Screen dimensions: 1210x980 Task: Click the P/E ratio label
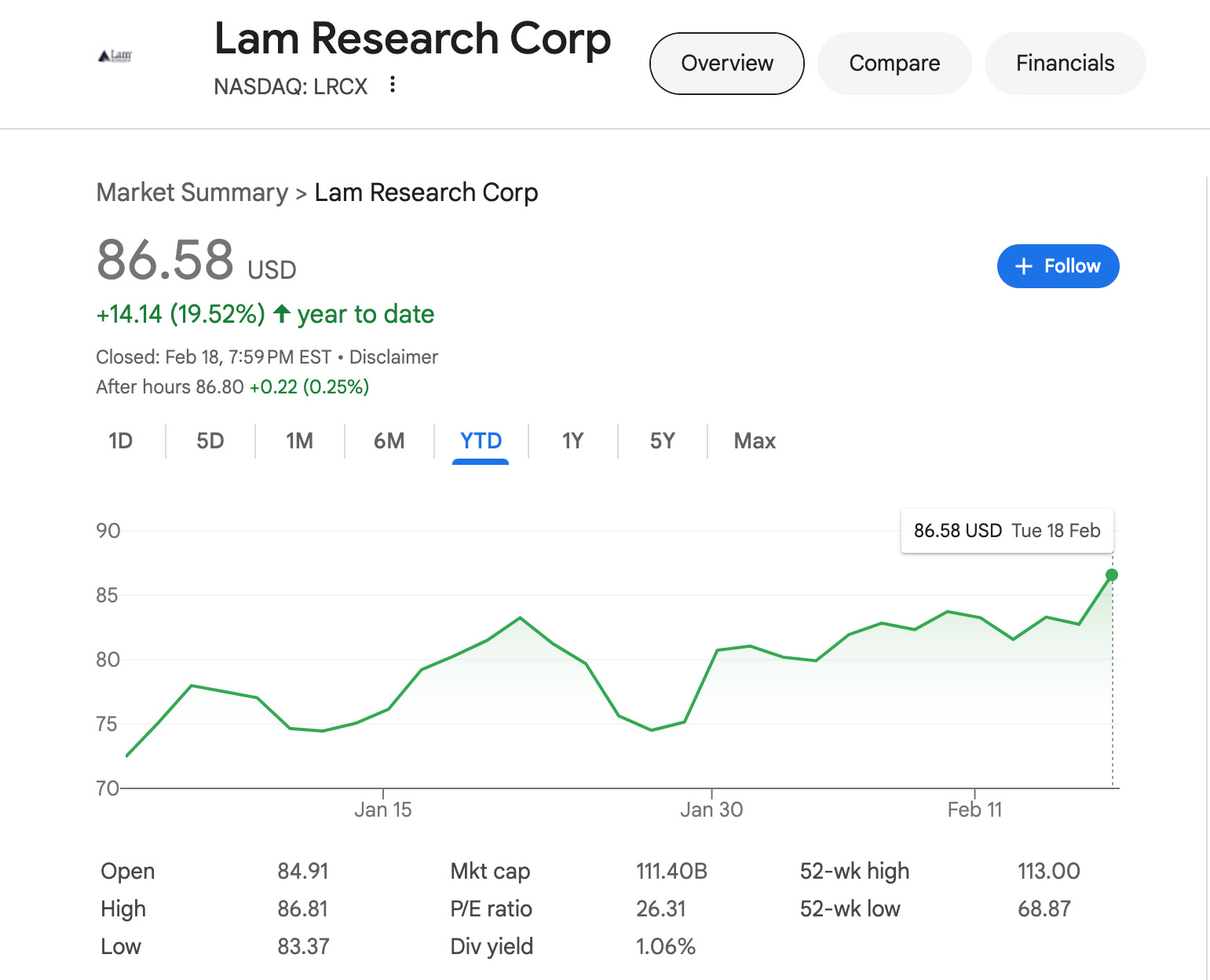[492, 909]
